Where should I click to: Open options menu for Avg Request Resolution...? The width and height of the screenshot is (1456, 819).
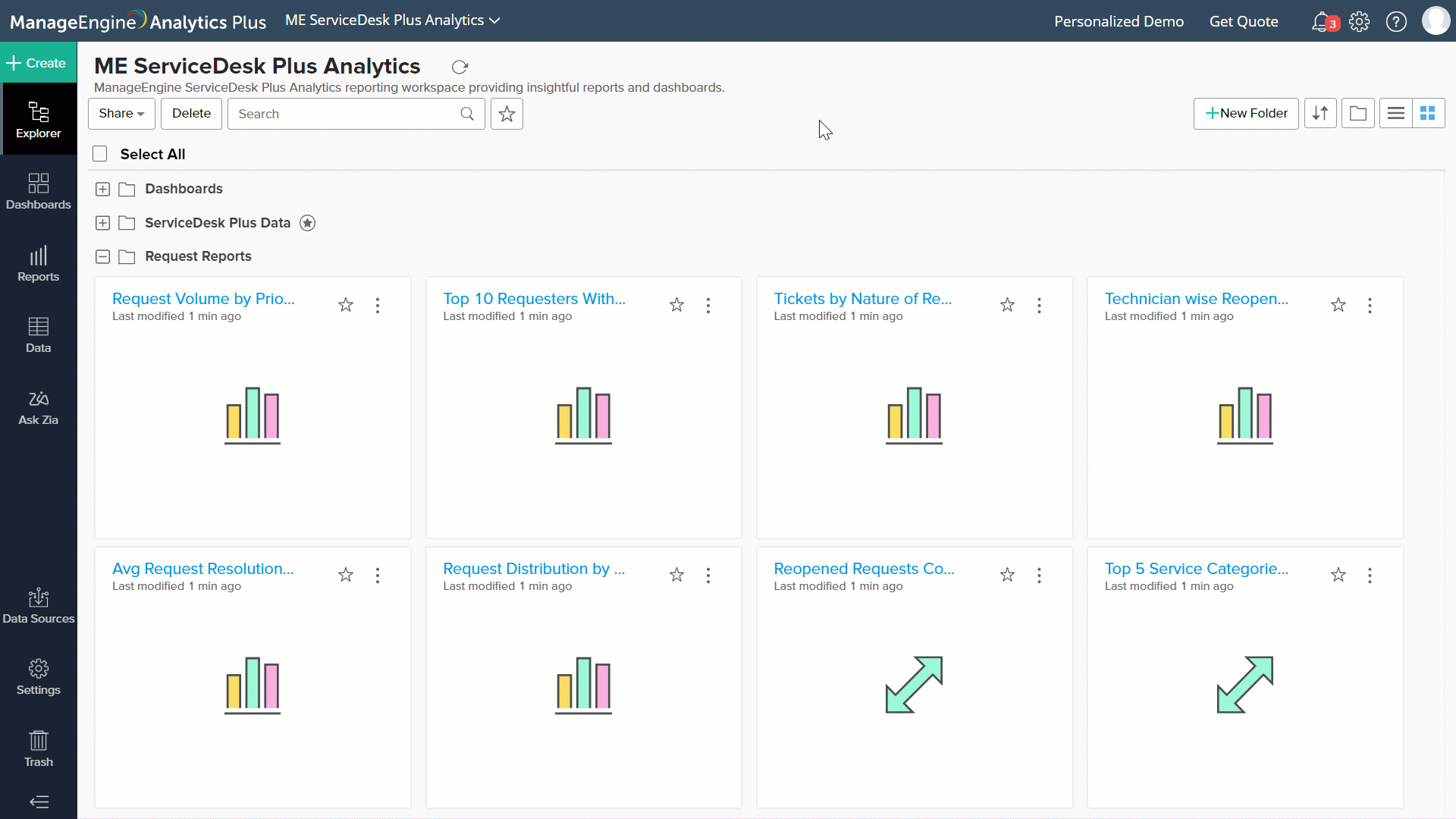tap(378, 576)
